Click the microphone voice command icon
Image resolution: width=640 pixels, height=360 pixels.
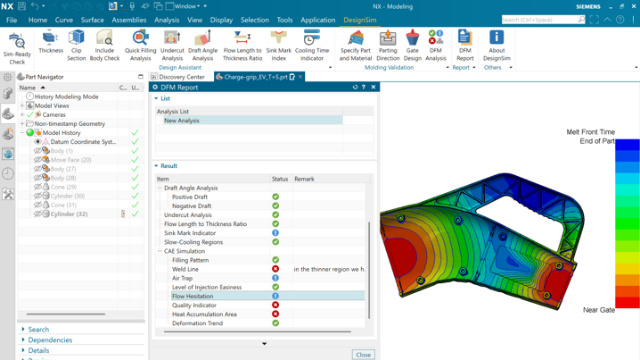tap(132, 6)
